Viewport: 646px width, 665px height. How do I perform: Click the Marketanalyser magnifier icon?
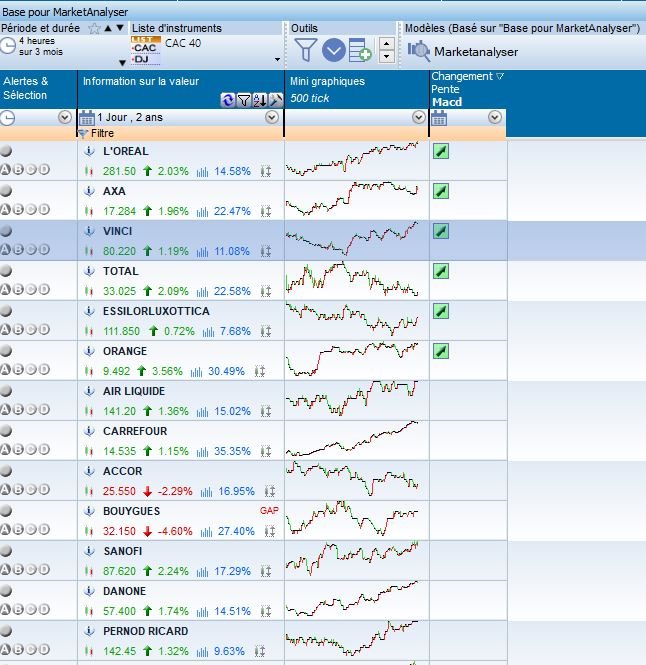[419, 51]
